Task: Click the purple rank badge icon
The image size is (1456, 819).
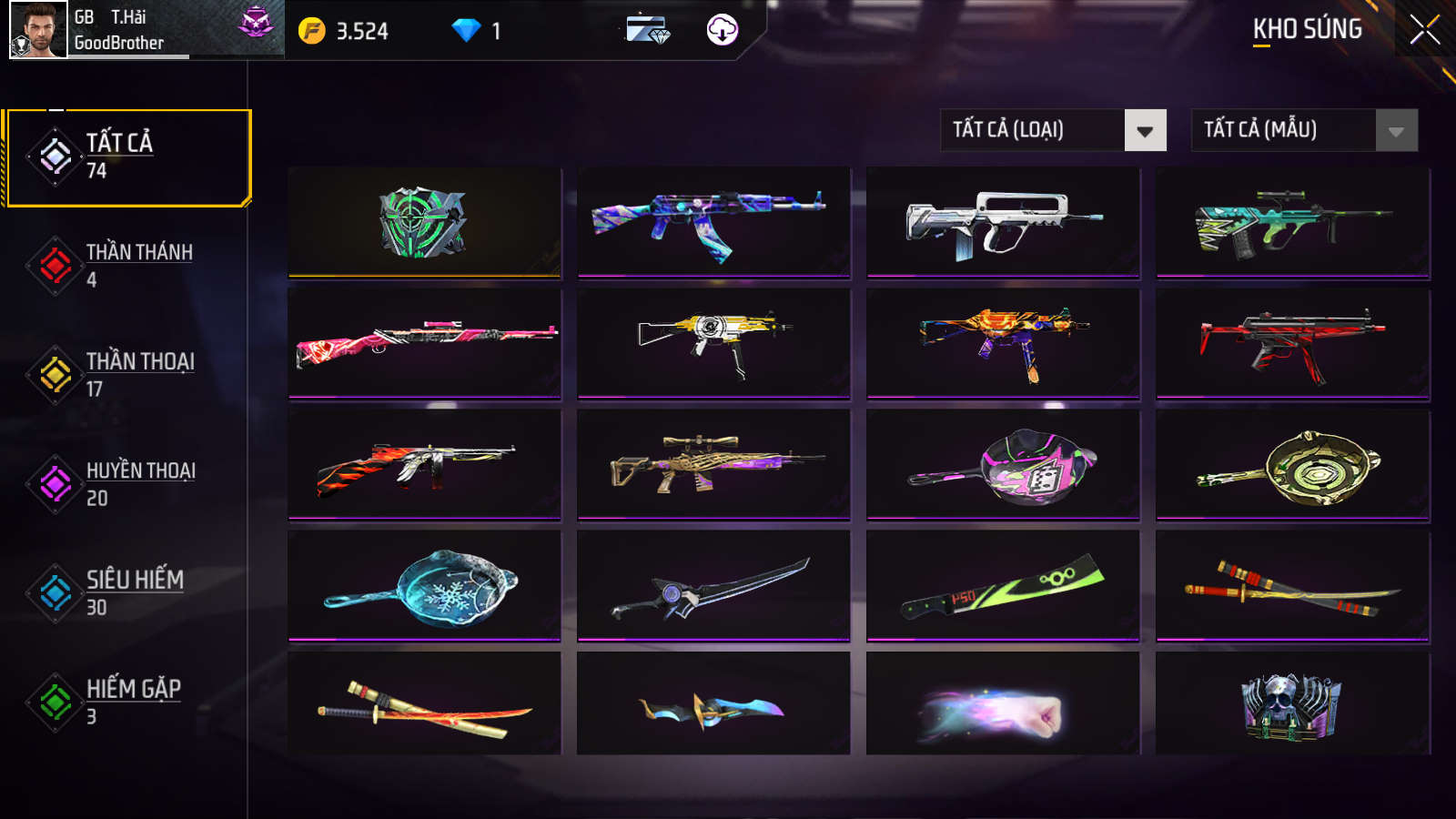Action: tap(256, 22)
